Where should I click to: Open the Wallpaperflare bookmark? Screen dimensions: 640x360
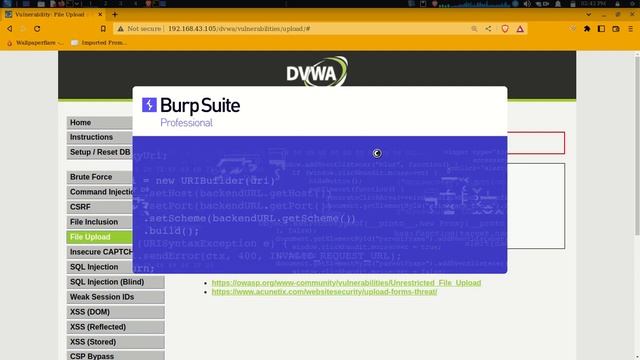(36, 42)
